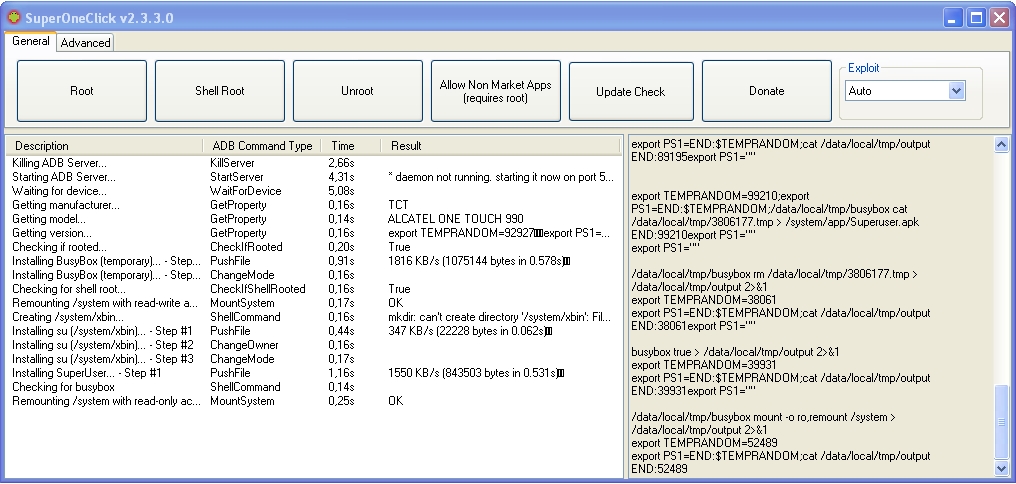This screenshot has width=1016, height=484.
Task: Expand the Exploit dropdown arrow
Action: coord(956,91)
